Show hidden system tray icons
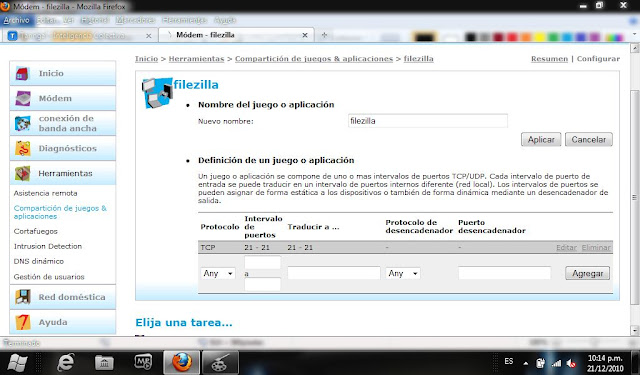This screenshot has height=375, width=640. click(x=526, y=363)
